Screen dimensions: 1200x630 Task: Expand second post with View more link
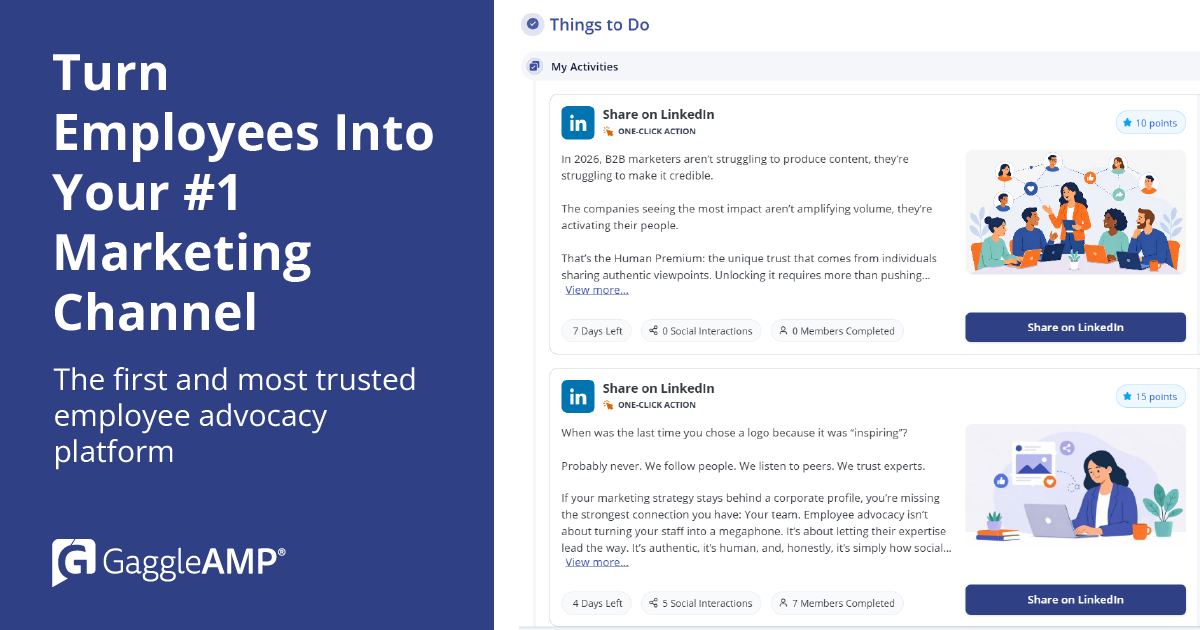[x=597, y=562]
